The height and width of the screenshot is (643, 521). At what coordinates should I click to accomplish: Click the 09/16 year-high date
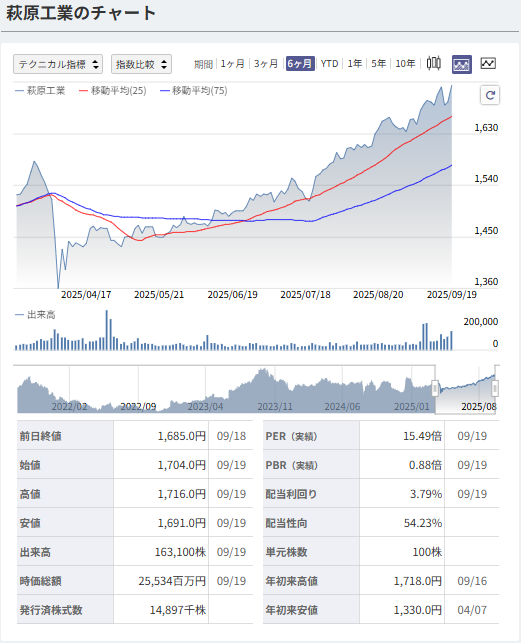tap(472, 581)
